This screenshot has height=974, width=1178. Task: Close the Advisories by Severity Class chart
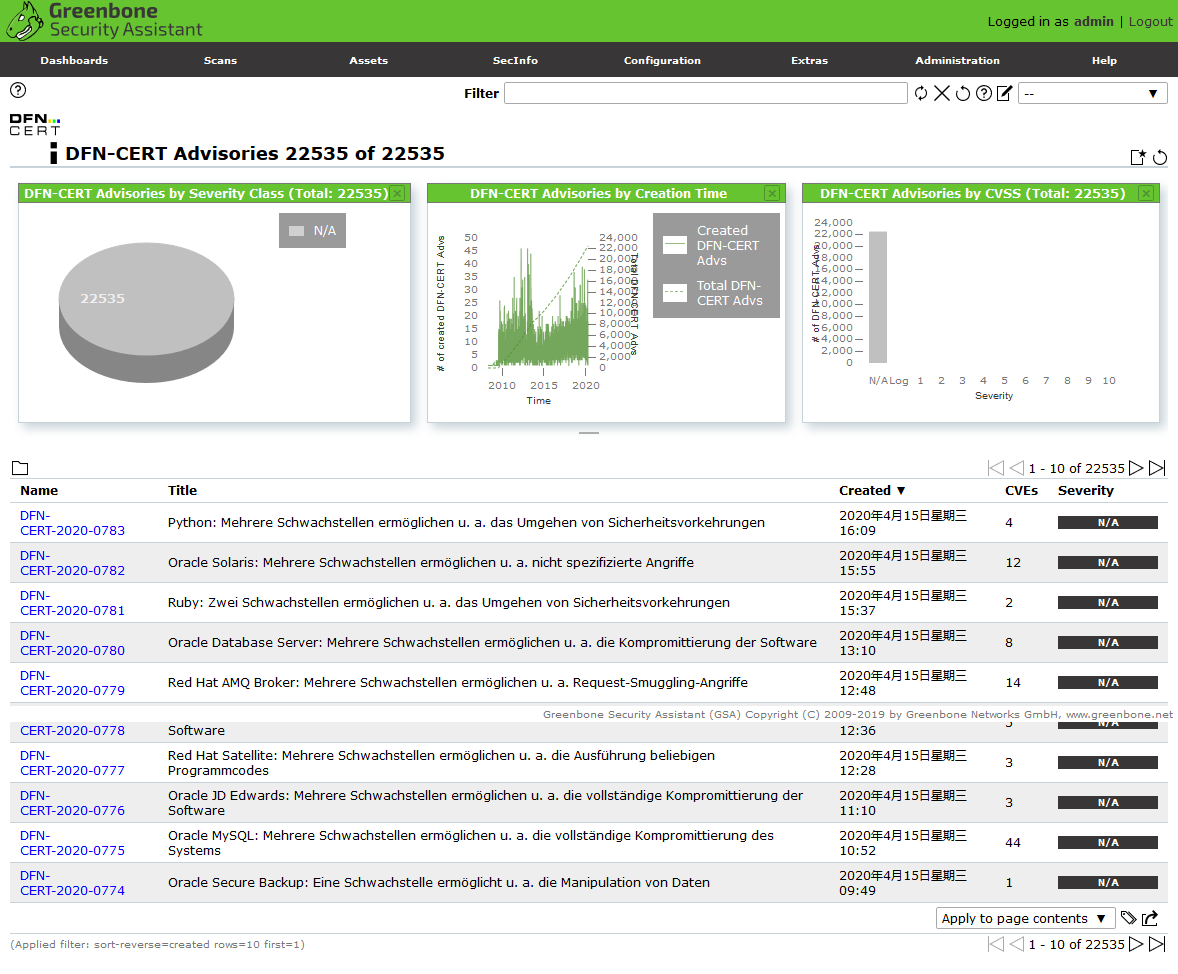(x=398, y=193)
